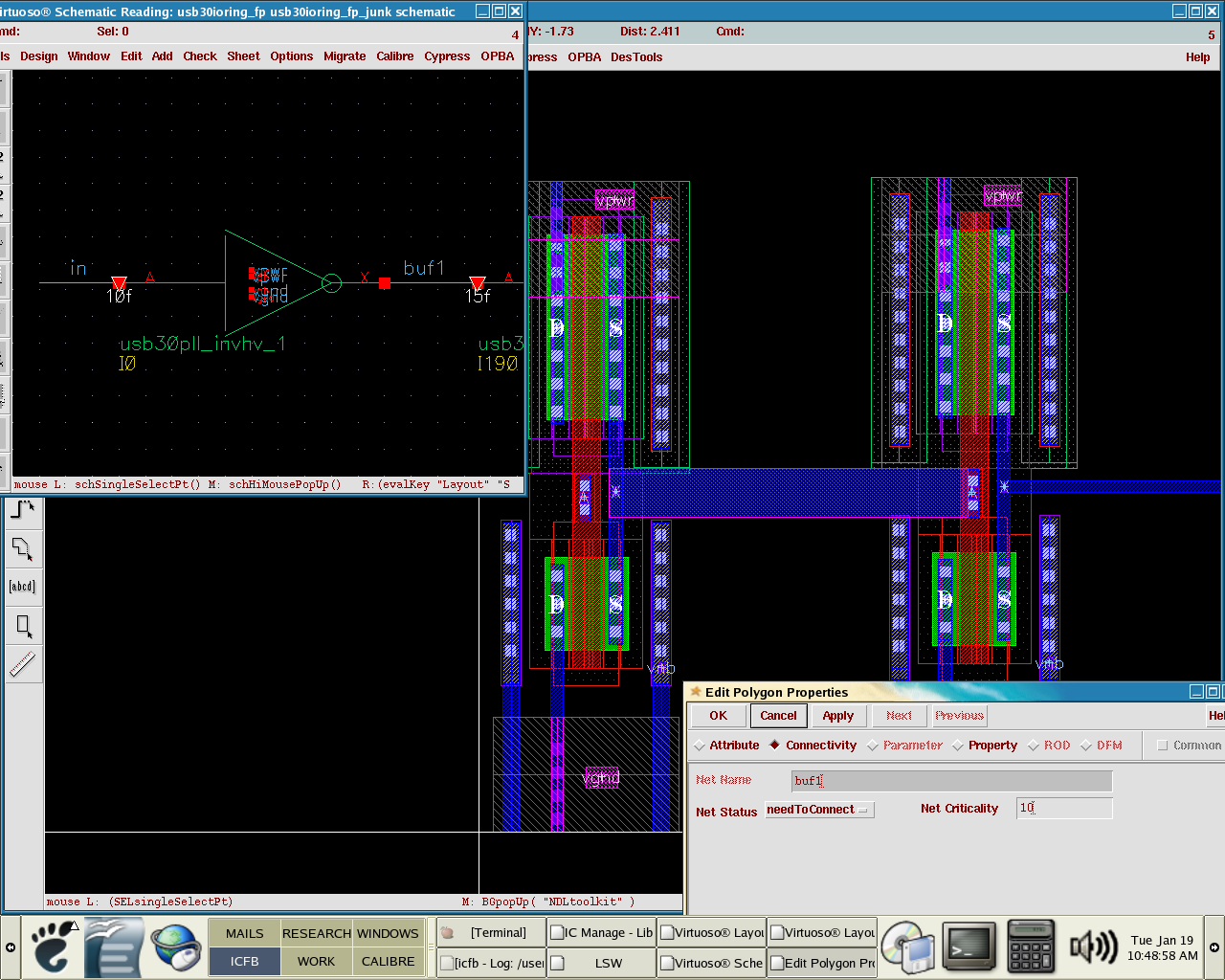Open the Net Status needToConnect dropdown
1225x980 pixels.
pos(819,810)
